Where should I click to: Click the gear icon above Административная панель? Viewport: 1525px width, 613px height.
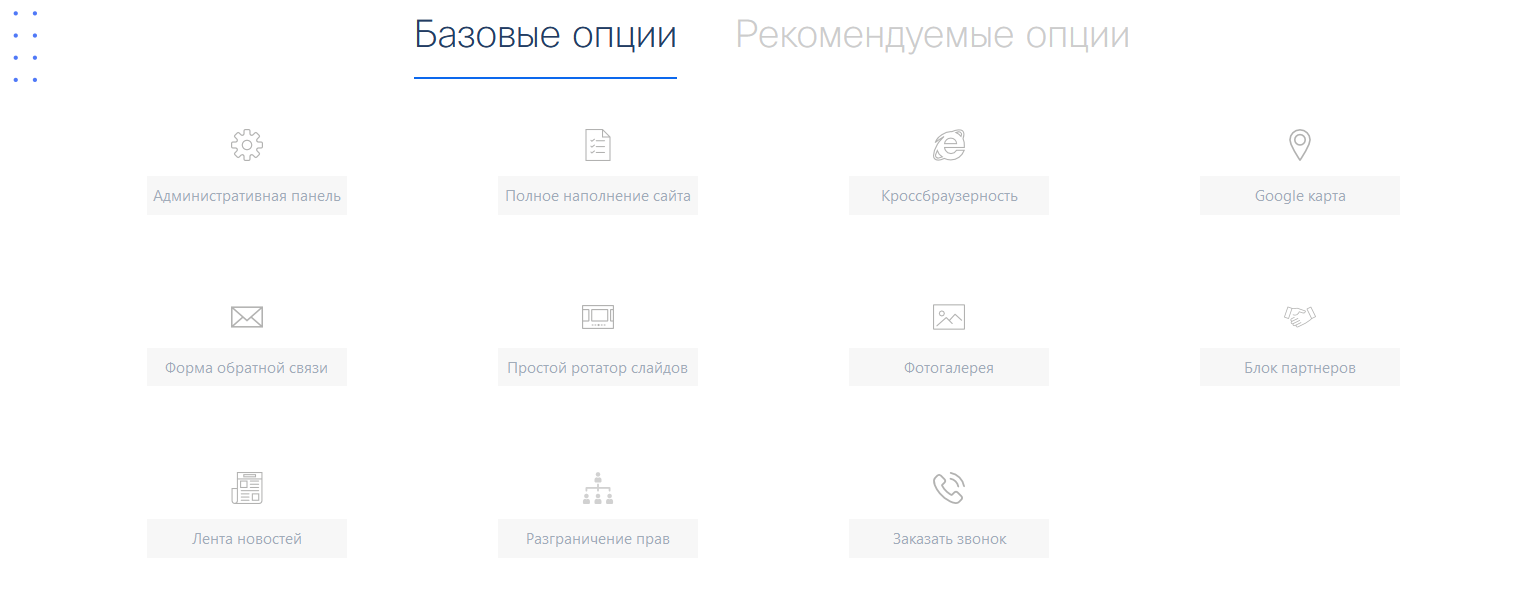click(246, 145)
